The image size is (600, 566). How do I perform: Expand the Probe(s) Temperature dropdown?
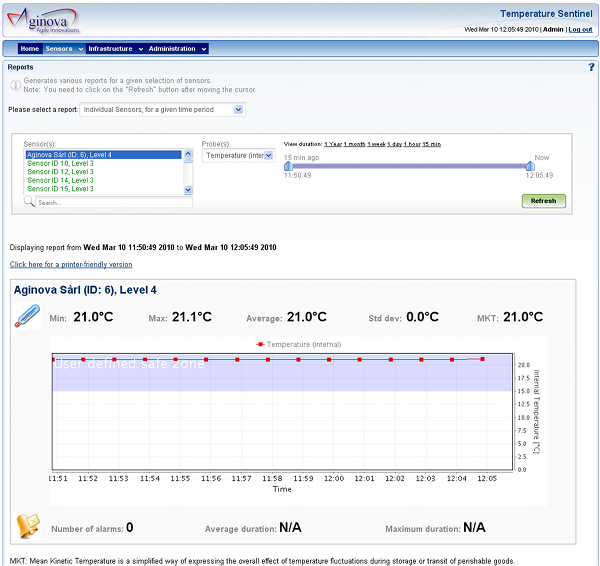coord(237,155)
